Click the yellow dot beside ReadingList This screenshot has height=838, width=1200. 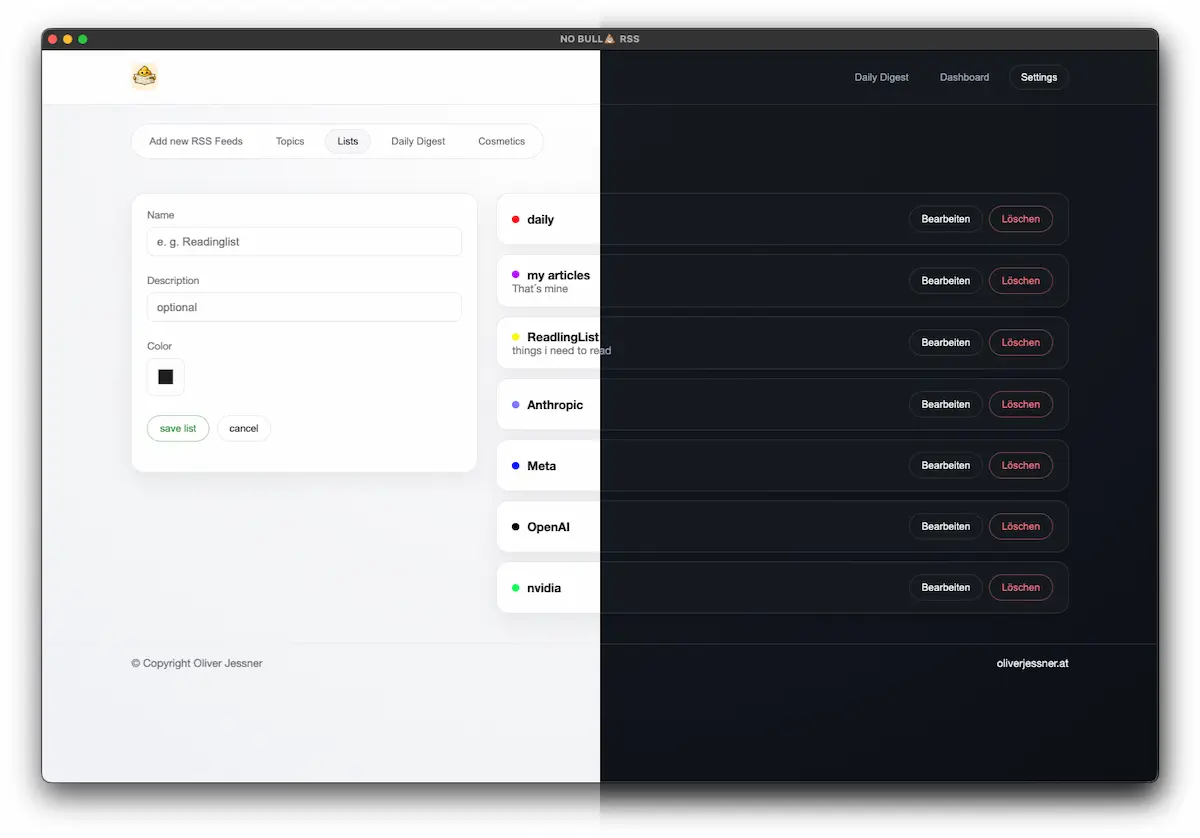point(515,337)
